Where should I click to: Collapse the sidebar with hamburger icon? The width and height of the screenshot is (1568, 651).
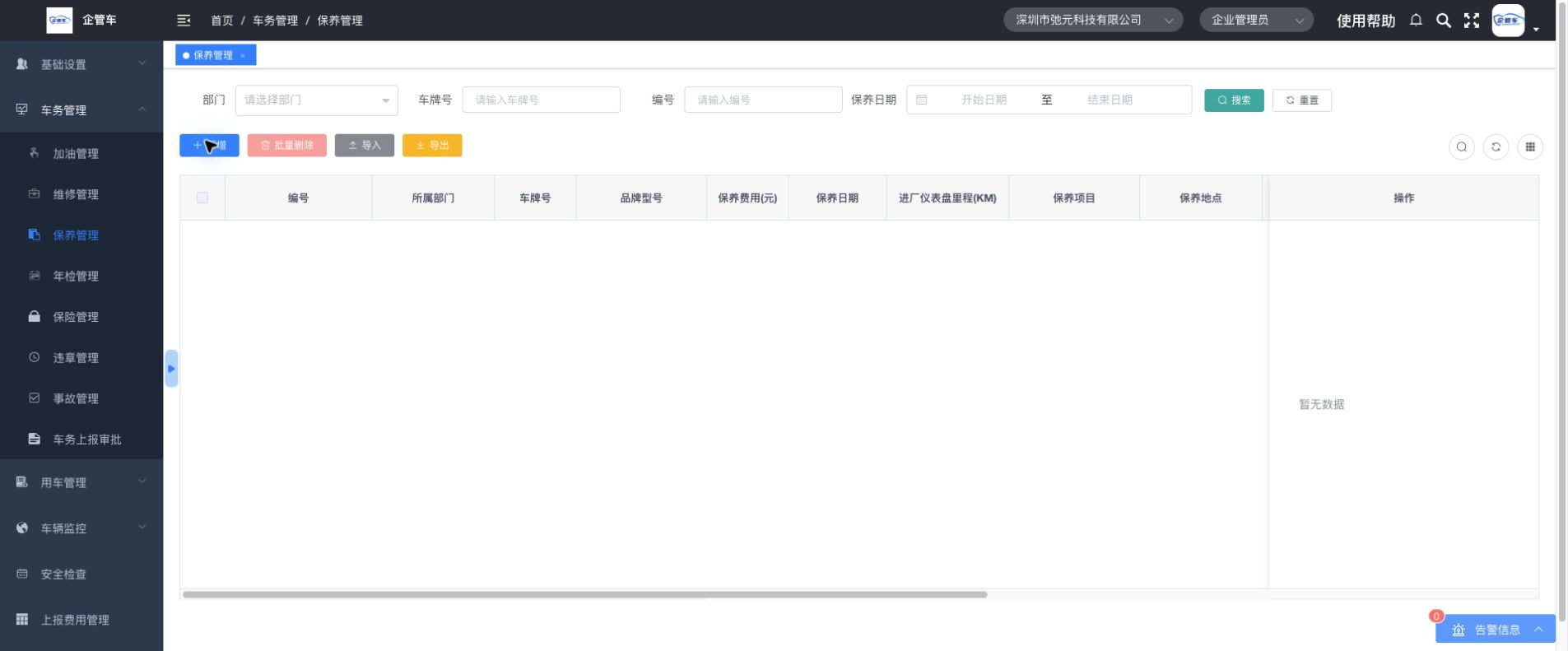tap(184, 21)
